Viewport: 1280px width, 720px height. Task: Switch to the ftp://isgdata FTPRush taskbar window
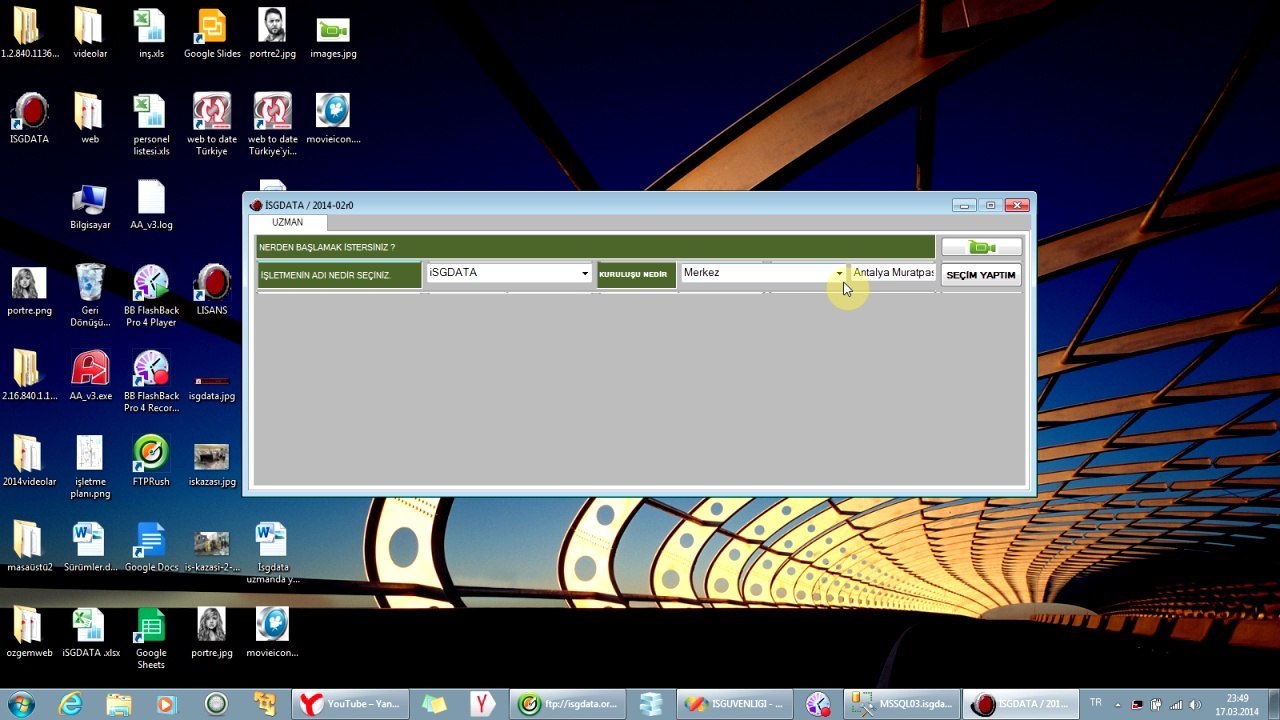tap(566, 704)
